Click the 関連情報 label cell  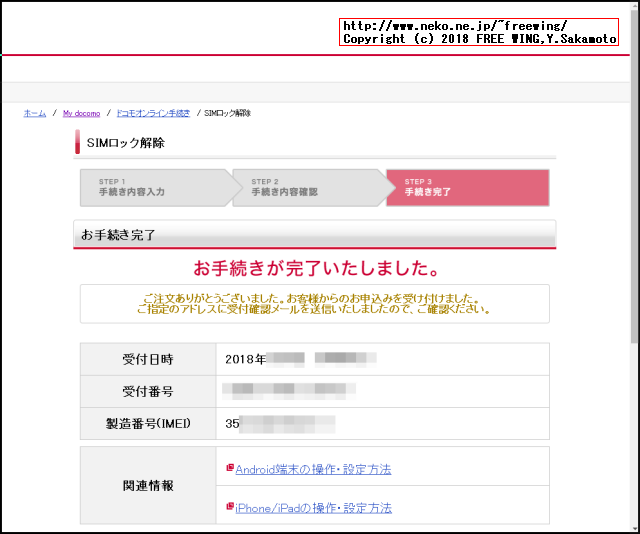(x=148, y=485)
